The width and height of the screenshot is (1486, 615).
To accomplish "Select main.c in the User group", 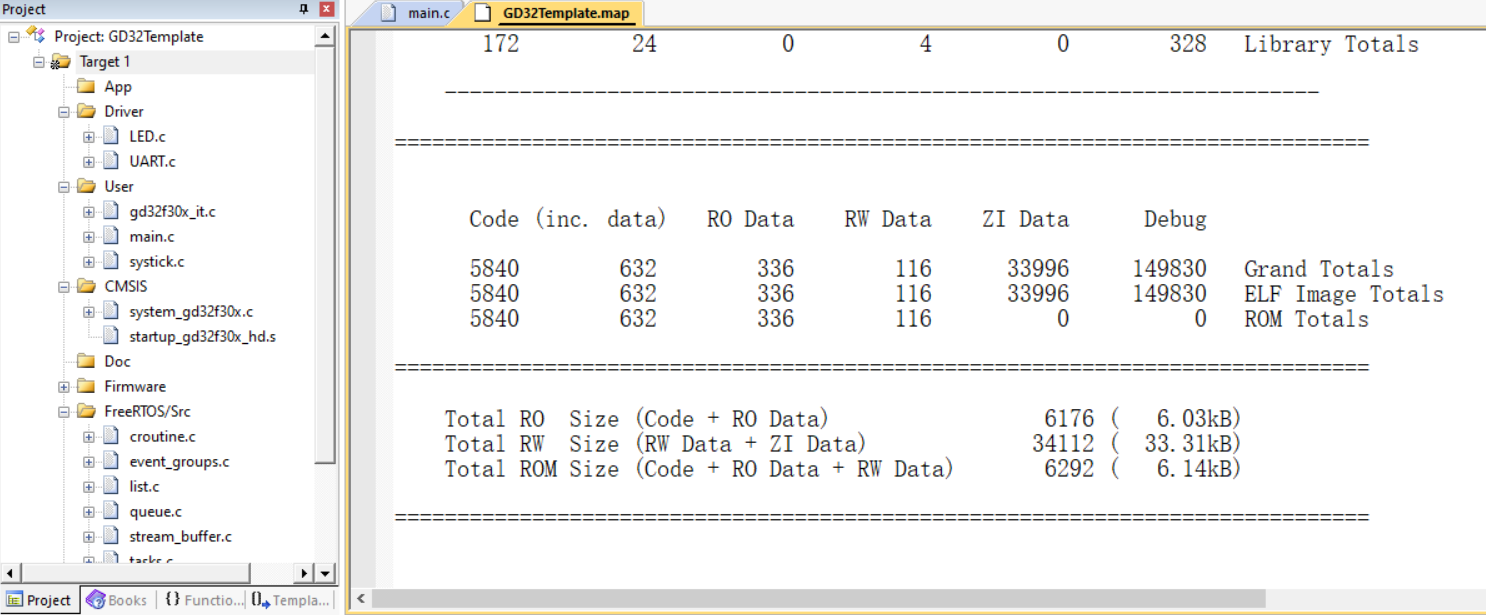I will [152, 236].
